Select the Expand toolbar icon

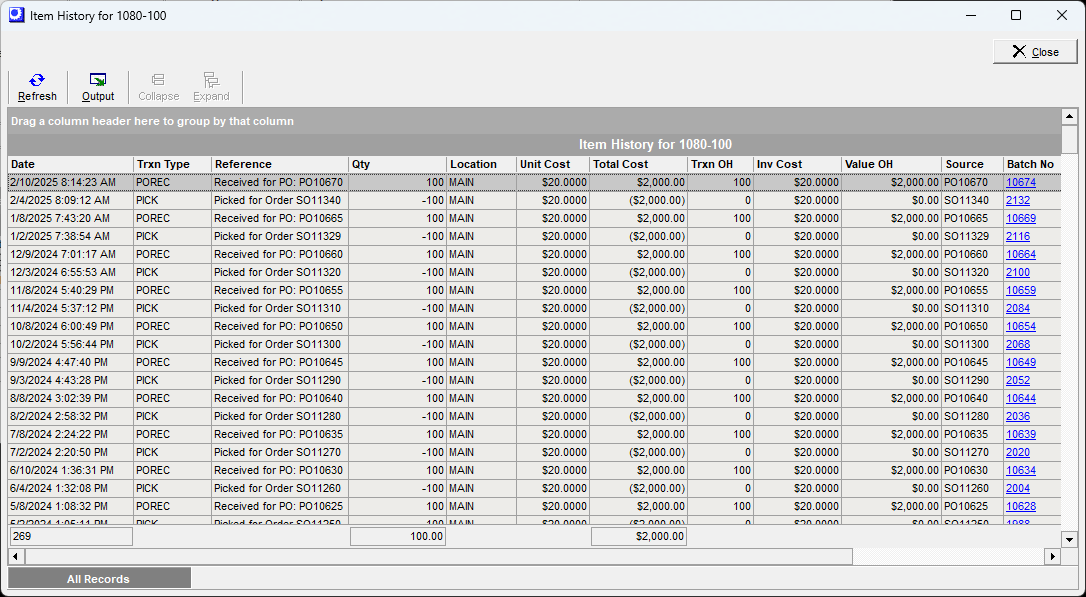click(x=211, y=85)
